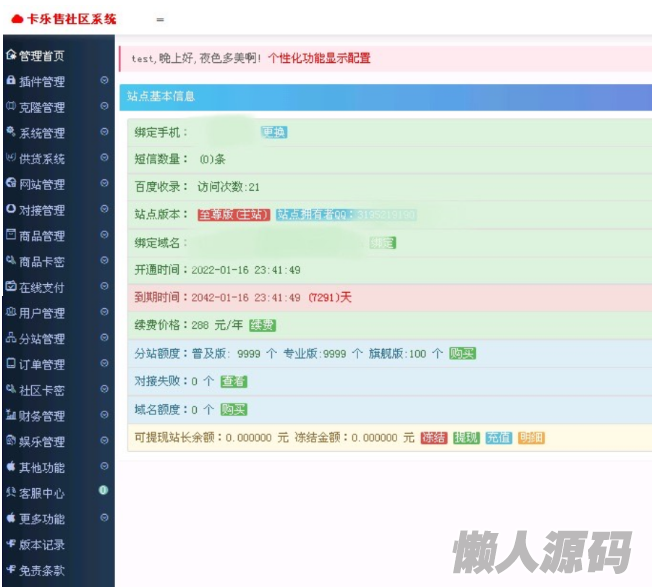The image size is (652, 587).
Task: Click 购买 button in 分站额度 row
Action: click(x=462, y=354)
